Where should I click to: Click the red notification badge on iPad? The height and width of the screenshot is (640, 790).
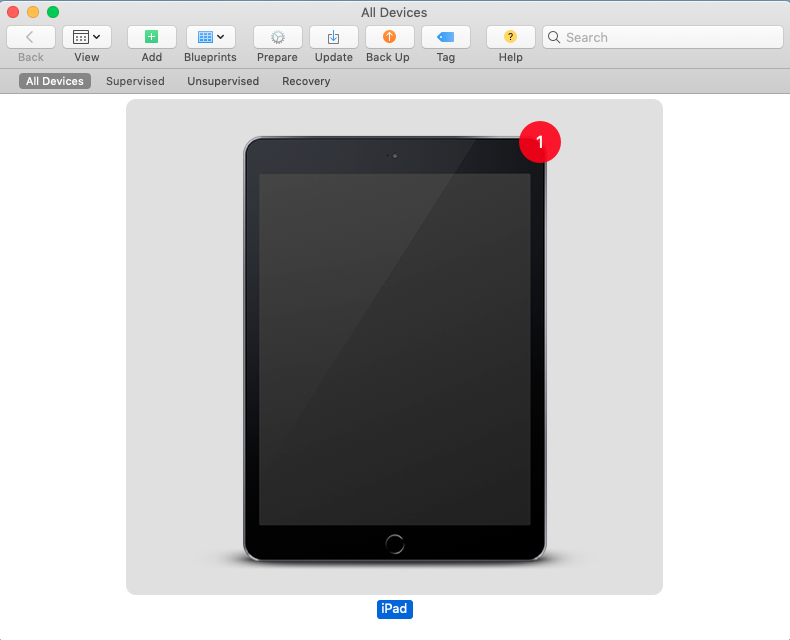540,142
